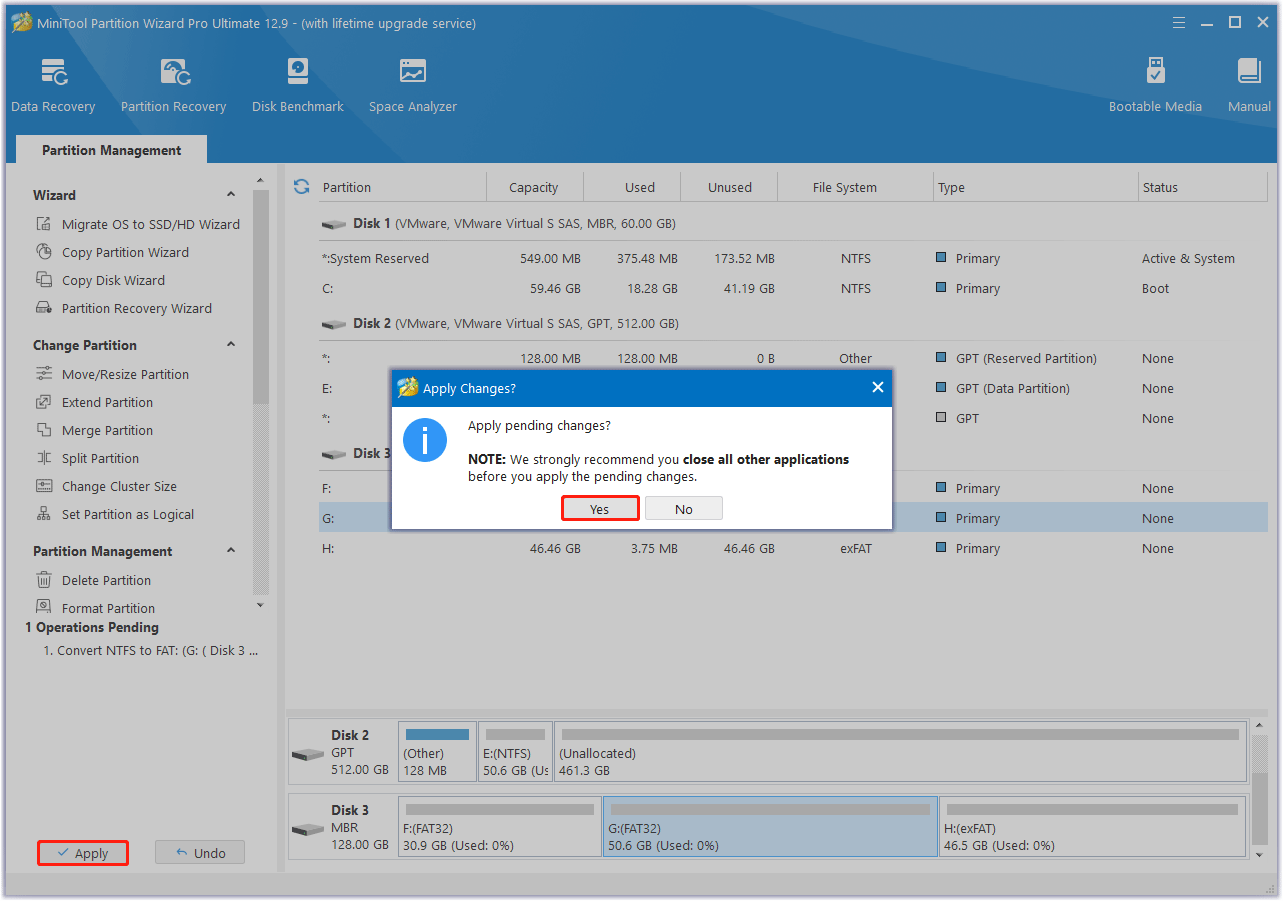Collapse the Change Partition section
The width and height of the screenshot is (1283, 901).
click(x=231, y=345)
